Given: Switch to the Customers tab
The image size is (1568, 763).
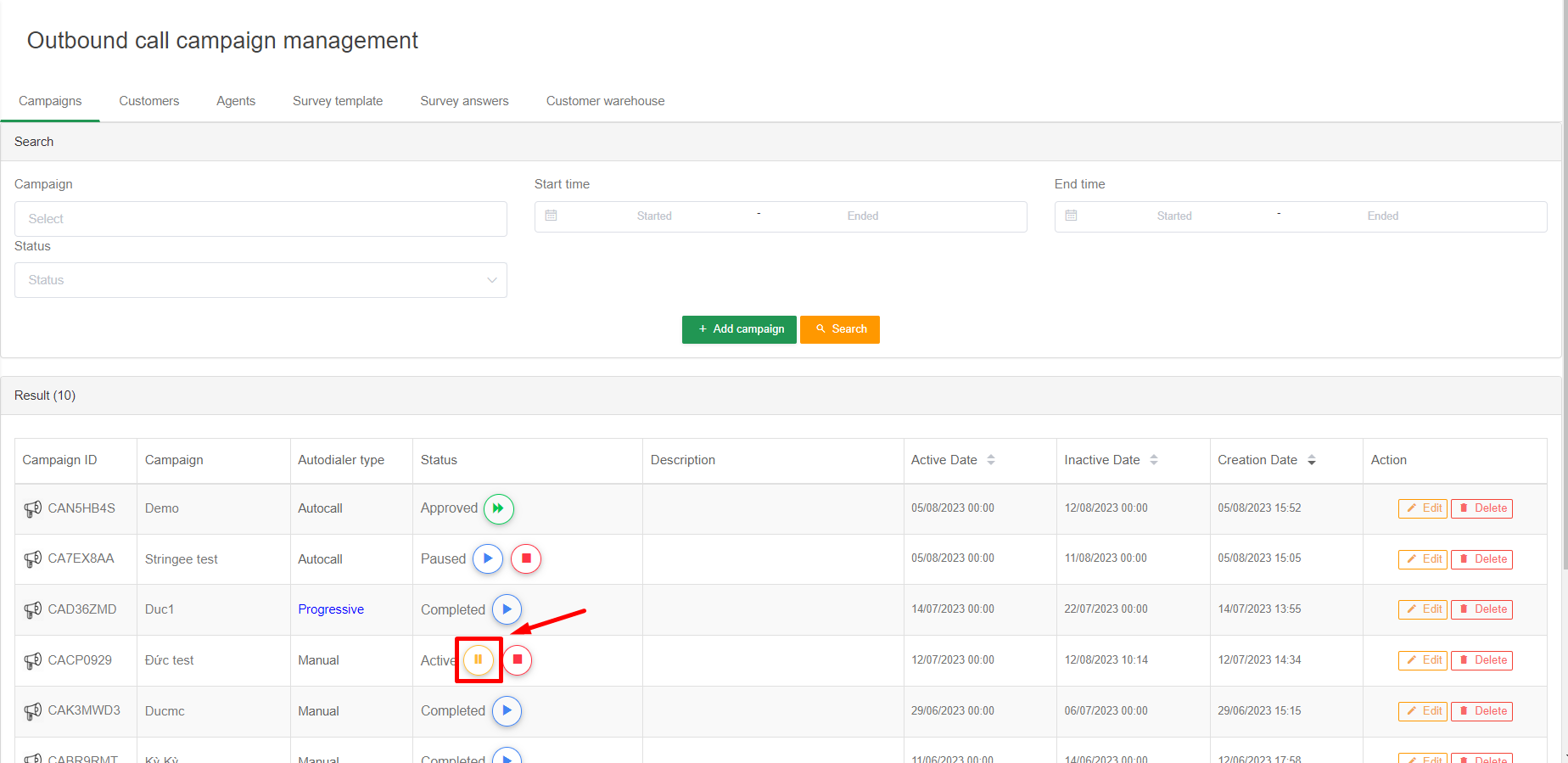Looking at the screenshot, I should 149,101.
